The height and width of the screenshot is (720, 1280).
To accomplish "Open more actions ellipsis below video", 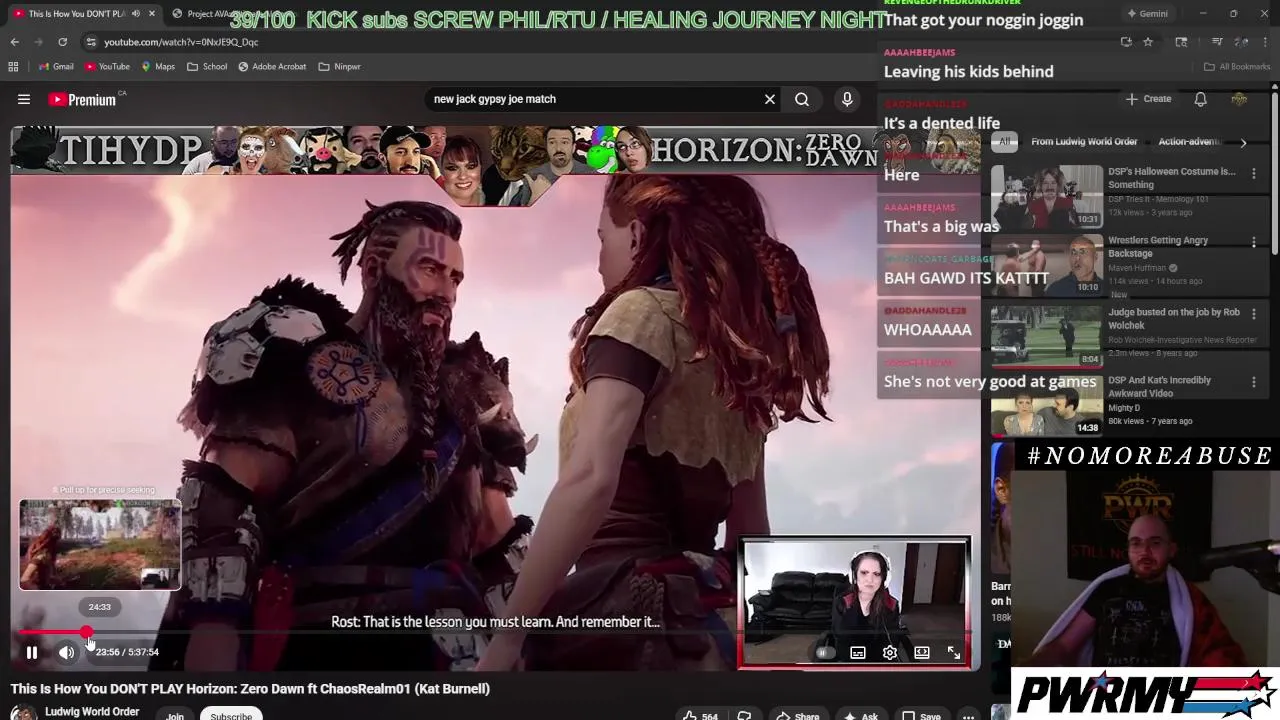I will coord(968,715).
